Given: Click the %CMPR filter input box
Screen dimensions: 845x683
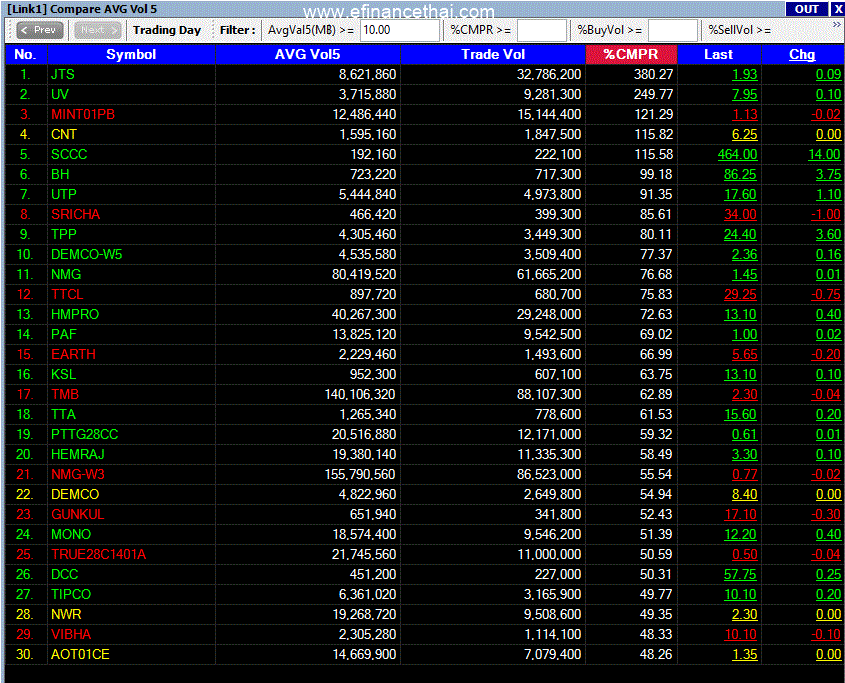Looking at the screenshot, I should click(542, 30).
